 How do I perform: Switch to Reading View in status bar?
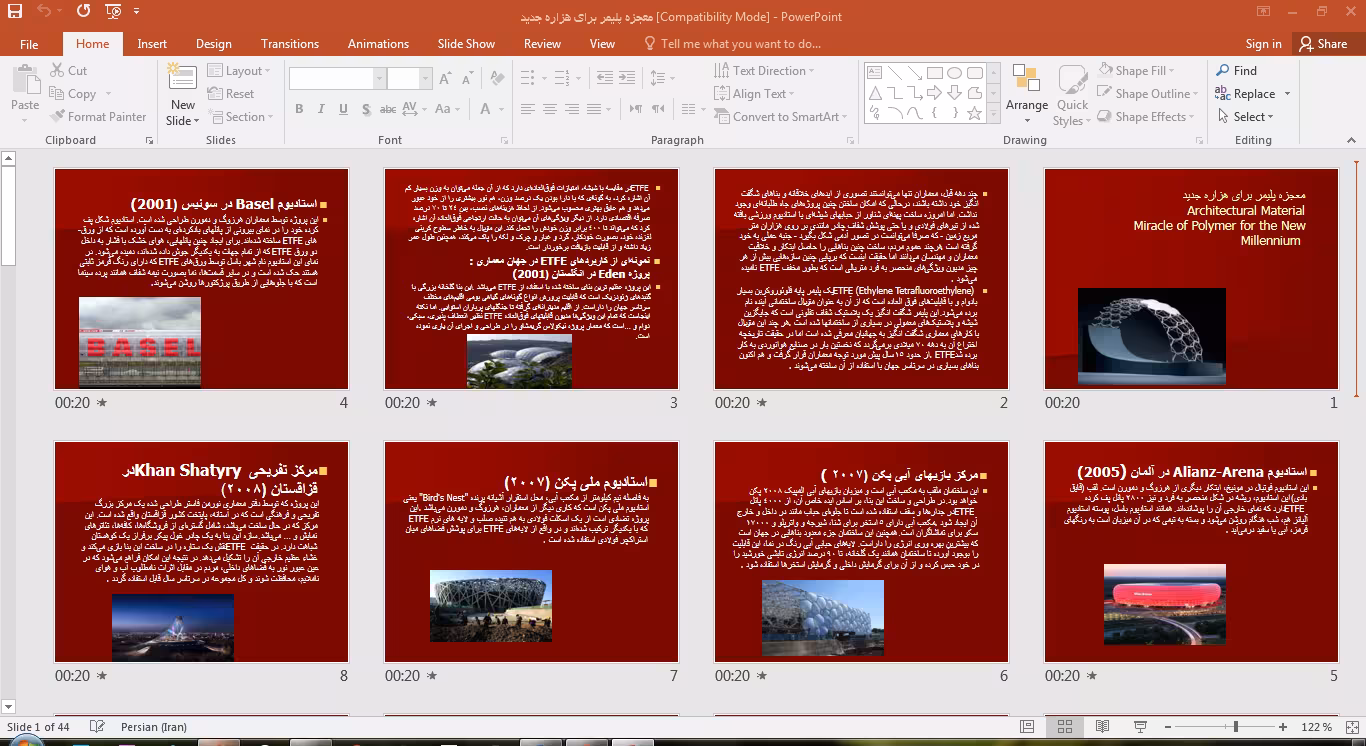tap(1102, 727)
